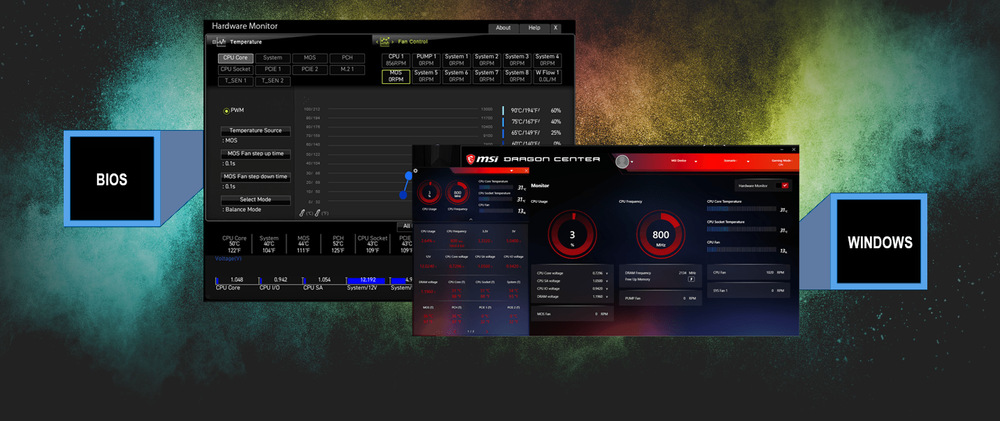
Task: Click the 90°C/194°F 60% fan step
Action: tap(532, 110)
